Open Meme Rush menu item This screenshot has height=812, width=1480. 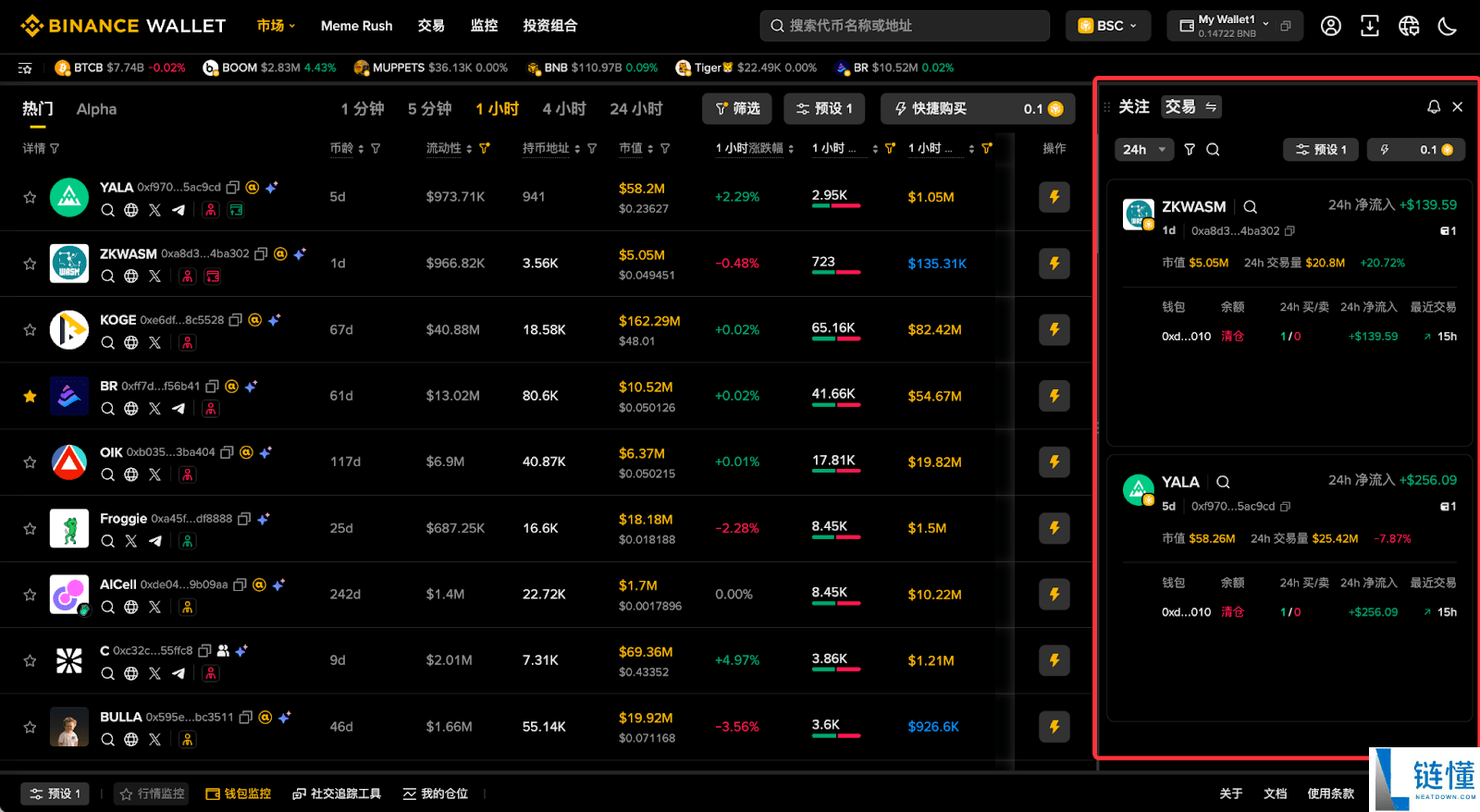tap(356, 26)
